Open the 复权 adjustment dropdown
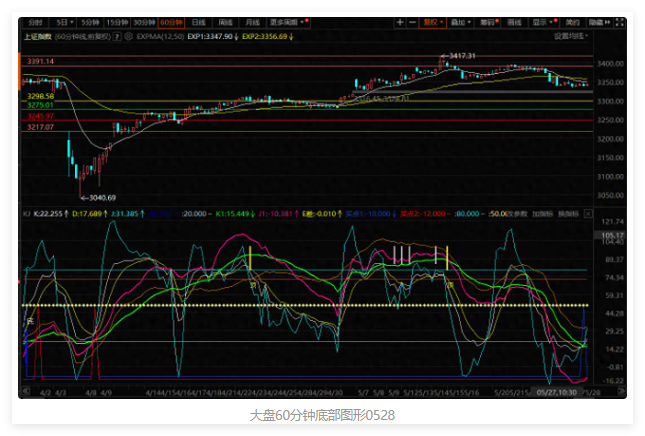The image size is (645, 436). coord(433,22)
